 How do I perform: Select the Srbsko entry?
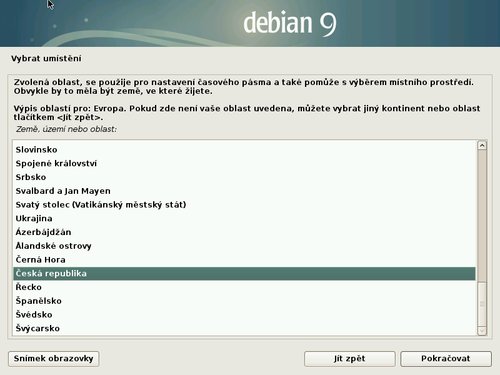(244, 177)
